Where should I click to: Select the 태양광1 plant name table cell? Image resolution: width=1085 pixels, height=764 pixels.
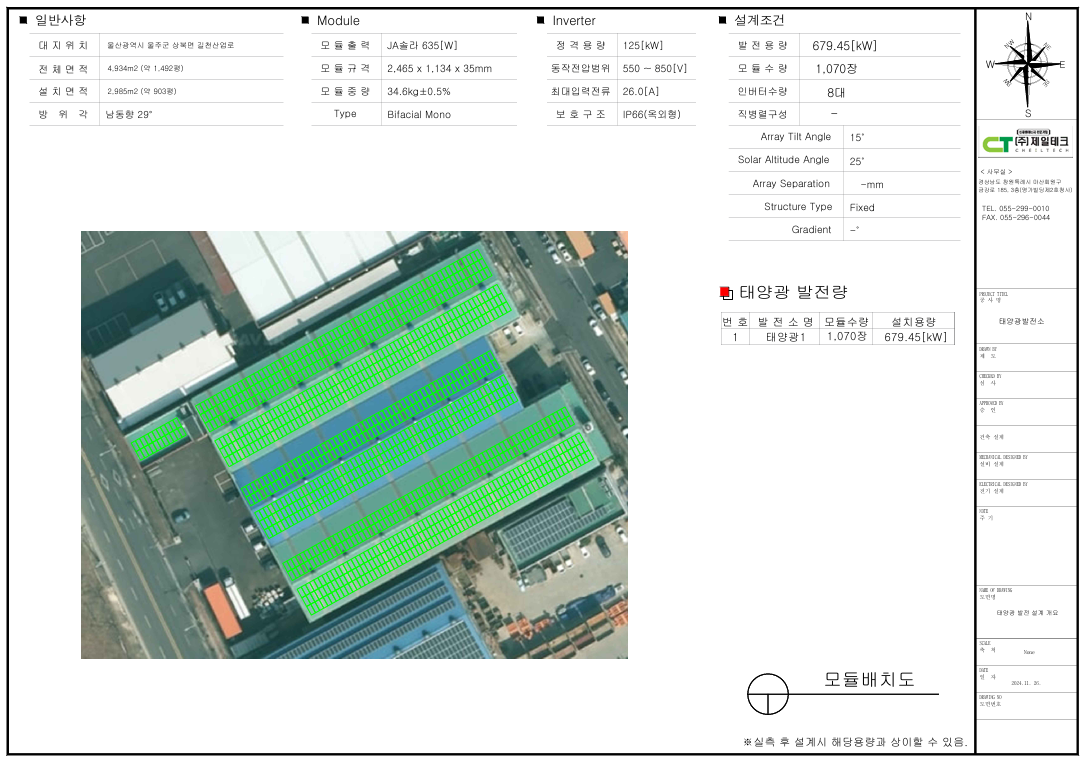point(785,337)
